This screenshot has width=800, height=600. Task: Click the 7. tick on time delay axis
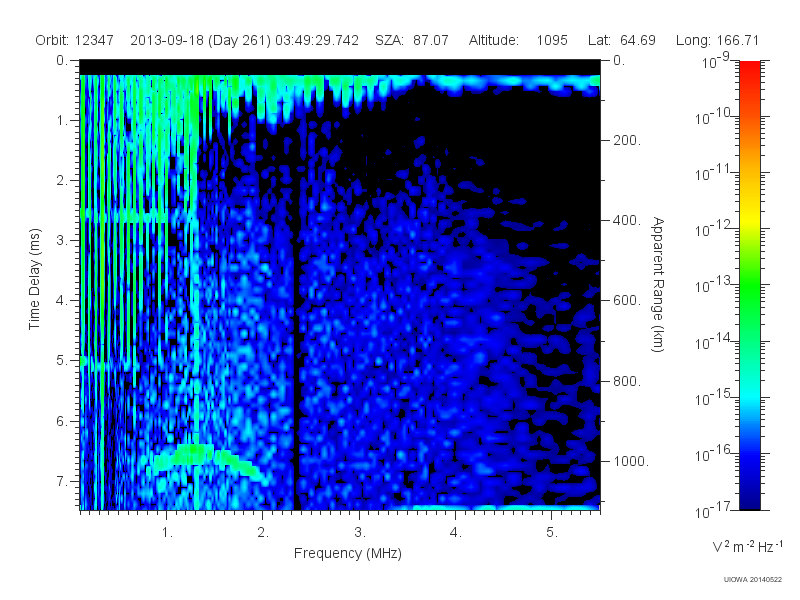[x=61, y=481]
